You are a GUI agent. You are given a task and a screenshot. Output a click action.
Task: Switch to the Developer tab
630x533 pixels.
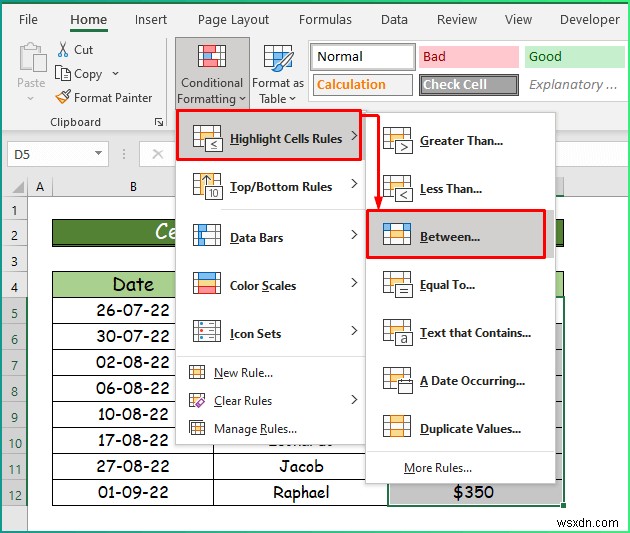[589, 20]
